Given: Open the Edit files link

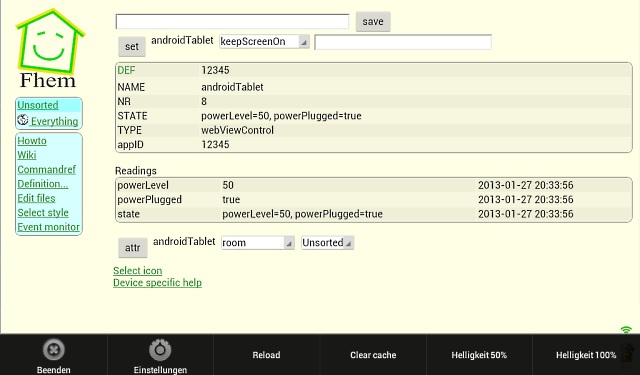Looking at the screenshot, I should 36,198.
